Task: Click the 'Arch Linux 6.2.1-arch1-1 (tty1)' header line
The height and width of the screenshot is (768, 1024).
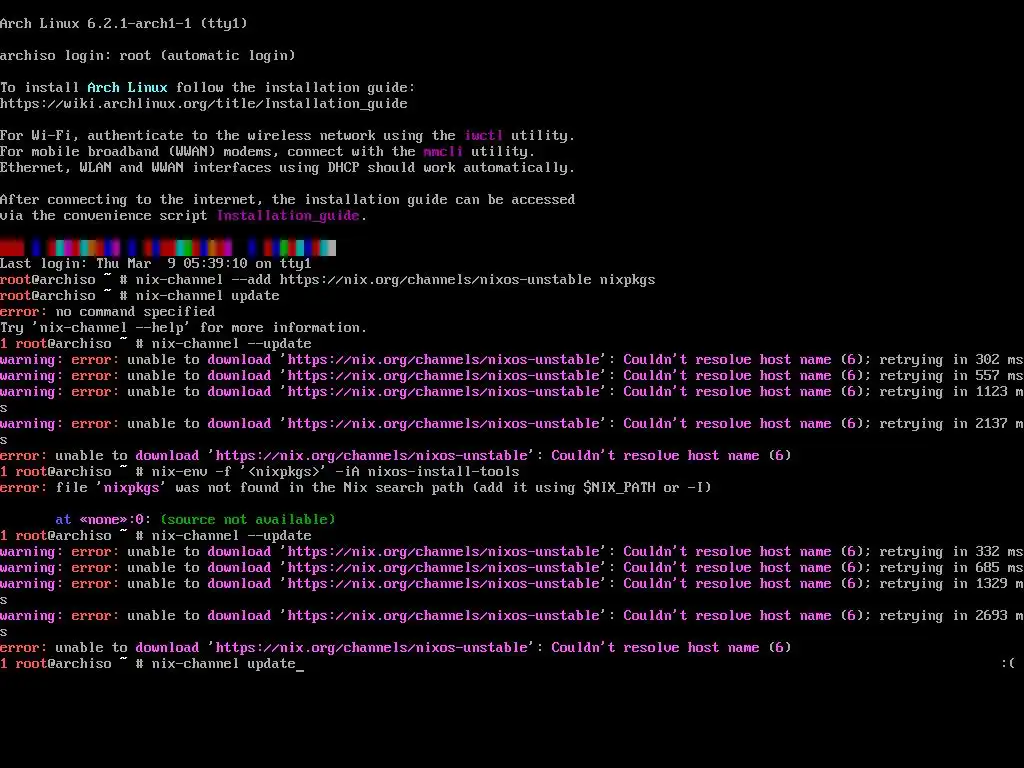Action: coord(124,24)
